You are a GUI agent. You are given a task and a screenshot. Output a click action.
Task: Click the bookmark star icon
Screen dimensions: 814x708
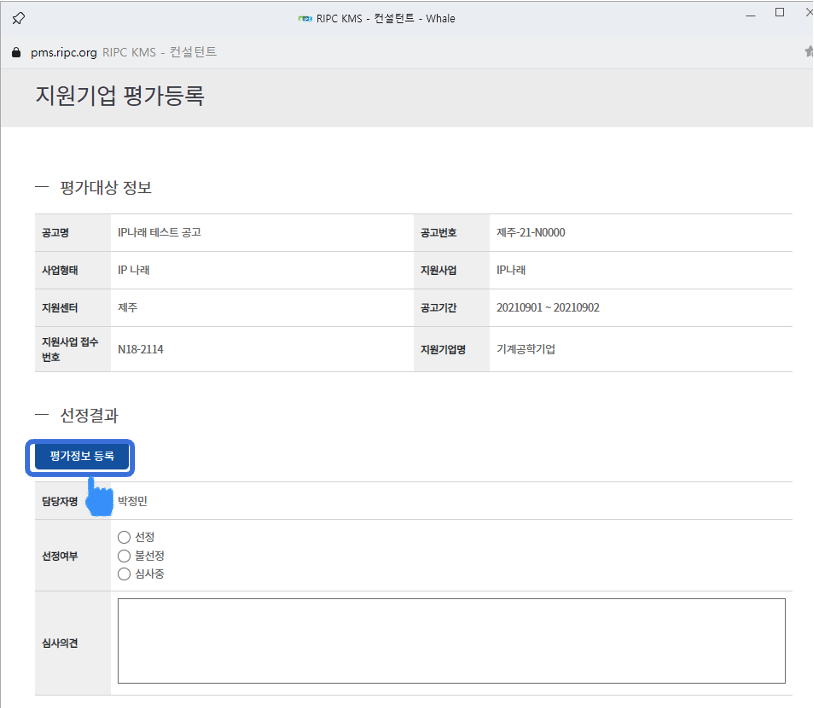(x=808, y=52)
